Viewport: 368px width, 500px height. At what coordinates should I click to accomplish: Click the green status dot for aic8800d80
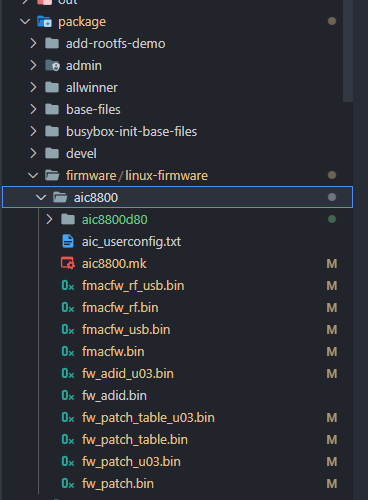[332, 219]
